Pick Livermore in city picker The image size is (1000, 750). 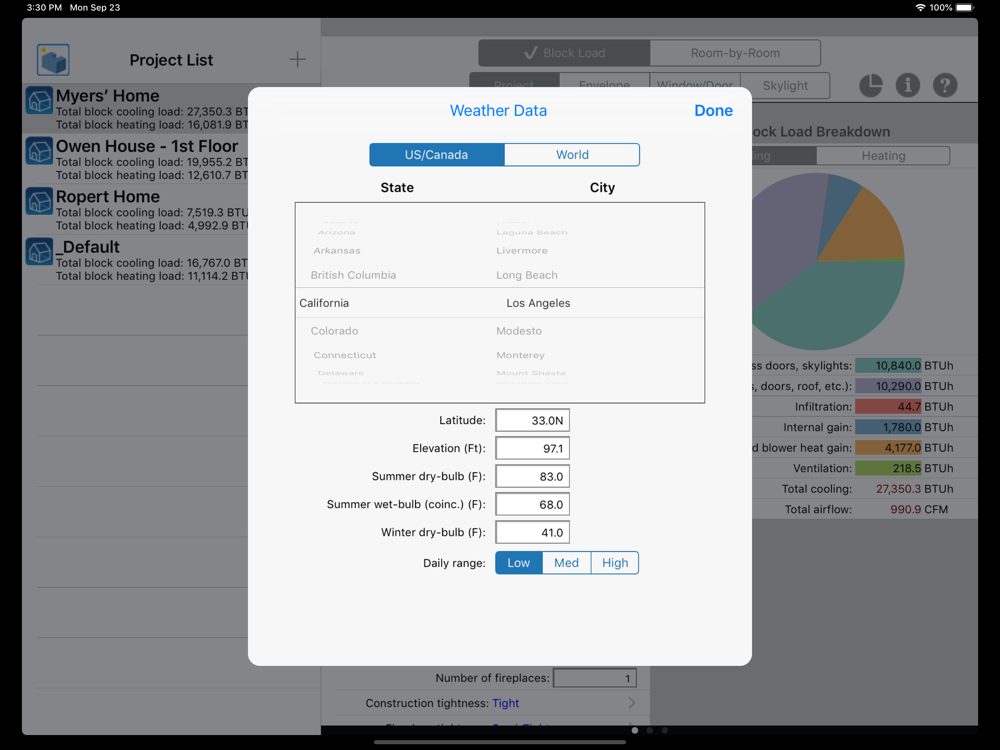[522, 251]
